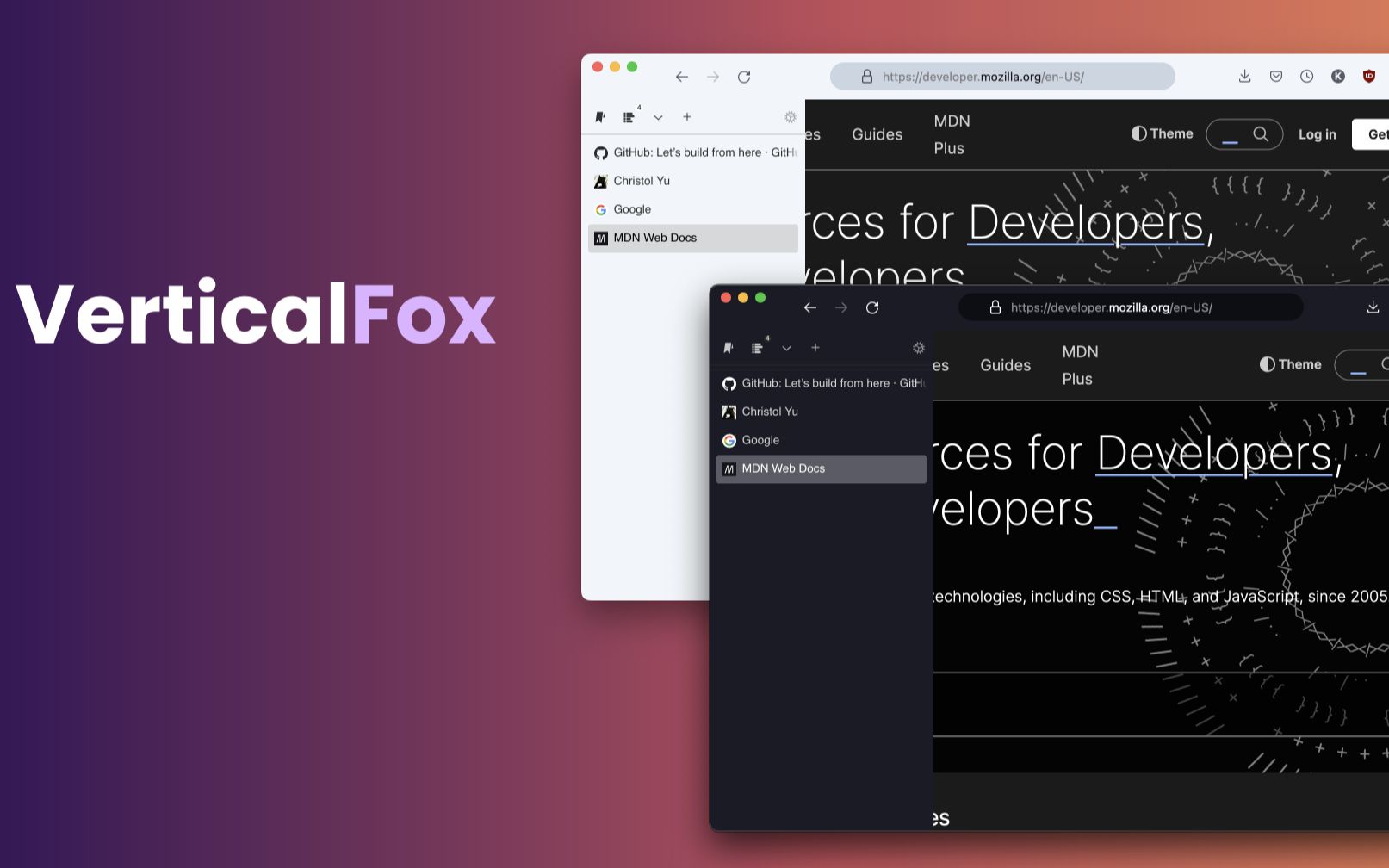This screenshot has width=1389, height=868.
Task: Toggle Theme in the dark window page
Action: (1290, 364)
